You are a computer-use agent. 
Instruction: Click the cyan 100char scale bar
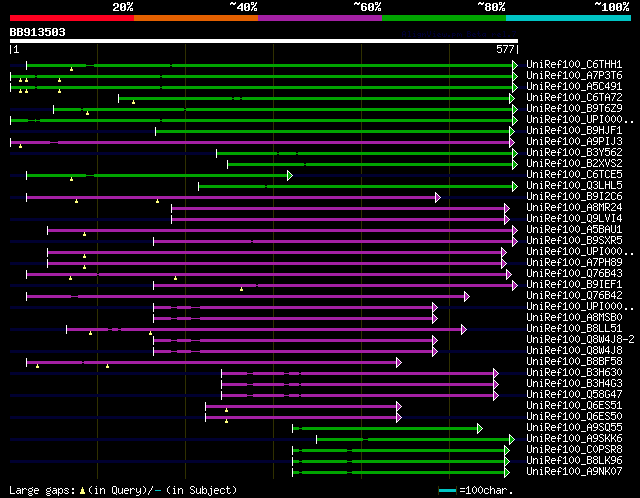[447, 490]
